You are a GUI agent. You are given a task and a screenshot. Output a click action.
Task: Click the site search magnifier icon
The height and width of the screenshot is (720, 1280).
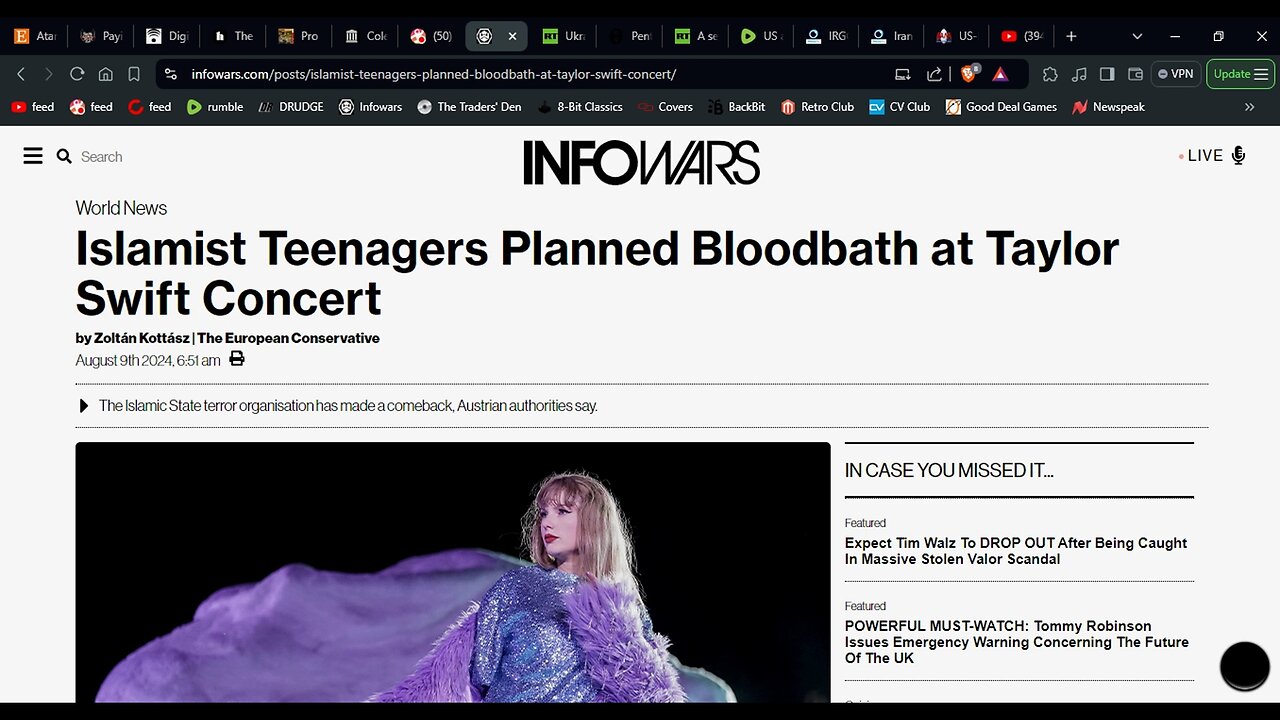click(x=64, y=156)
